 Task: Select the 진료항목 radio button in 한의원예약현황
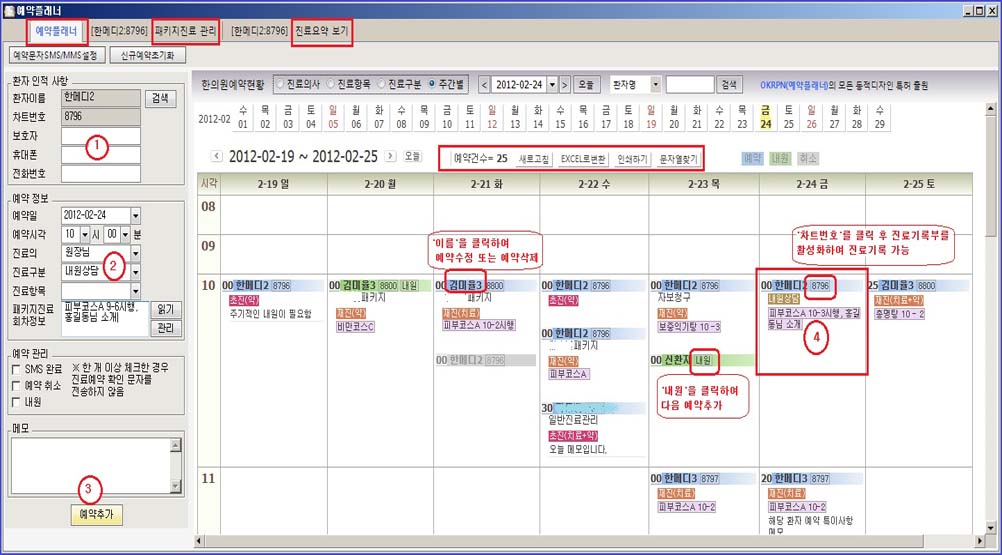tap(331, 84)
